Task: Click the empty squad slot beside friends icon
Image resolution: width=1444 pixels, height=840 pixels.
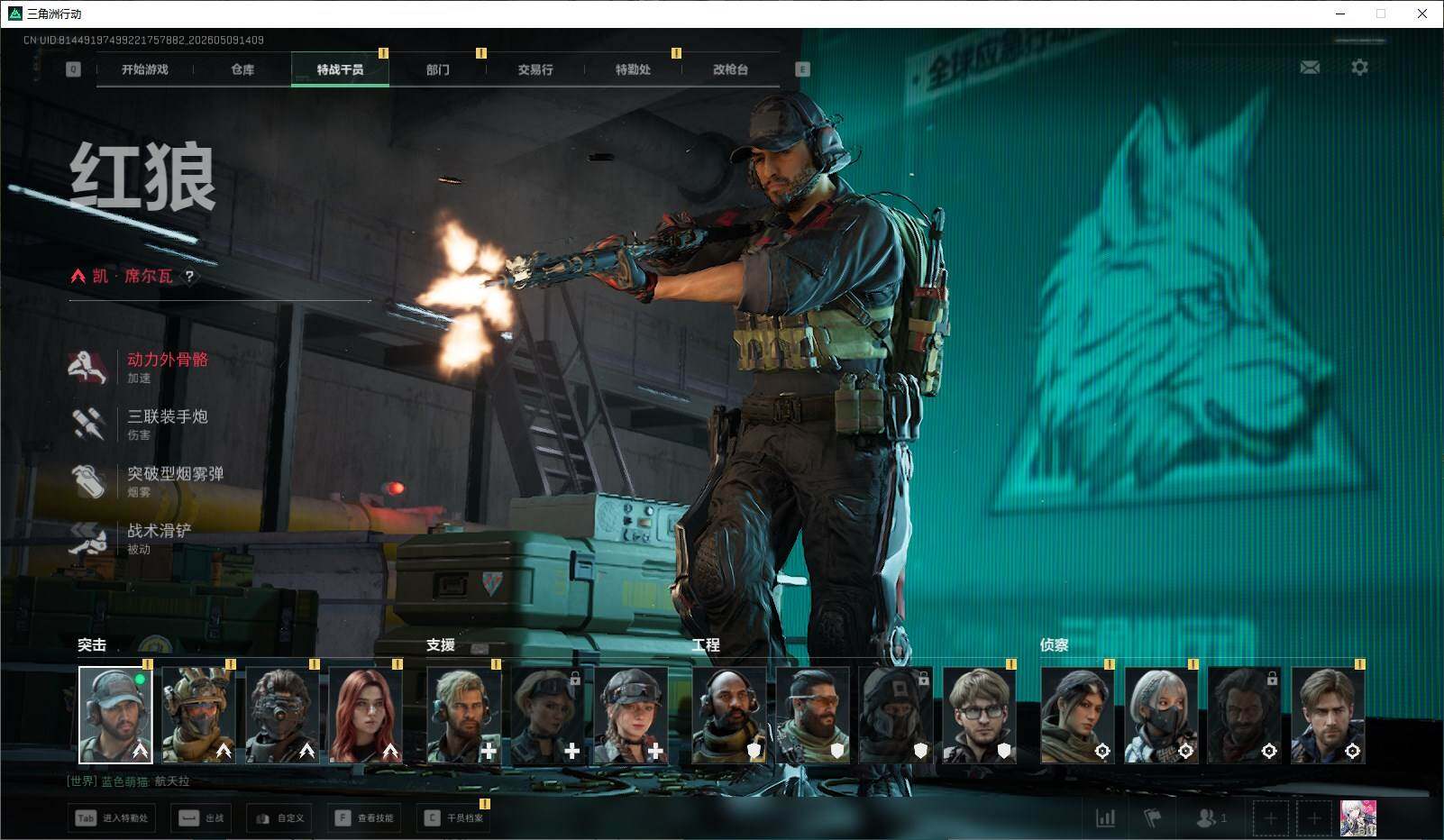Action: [x=1270, y=818]
